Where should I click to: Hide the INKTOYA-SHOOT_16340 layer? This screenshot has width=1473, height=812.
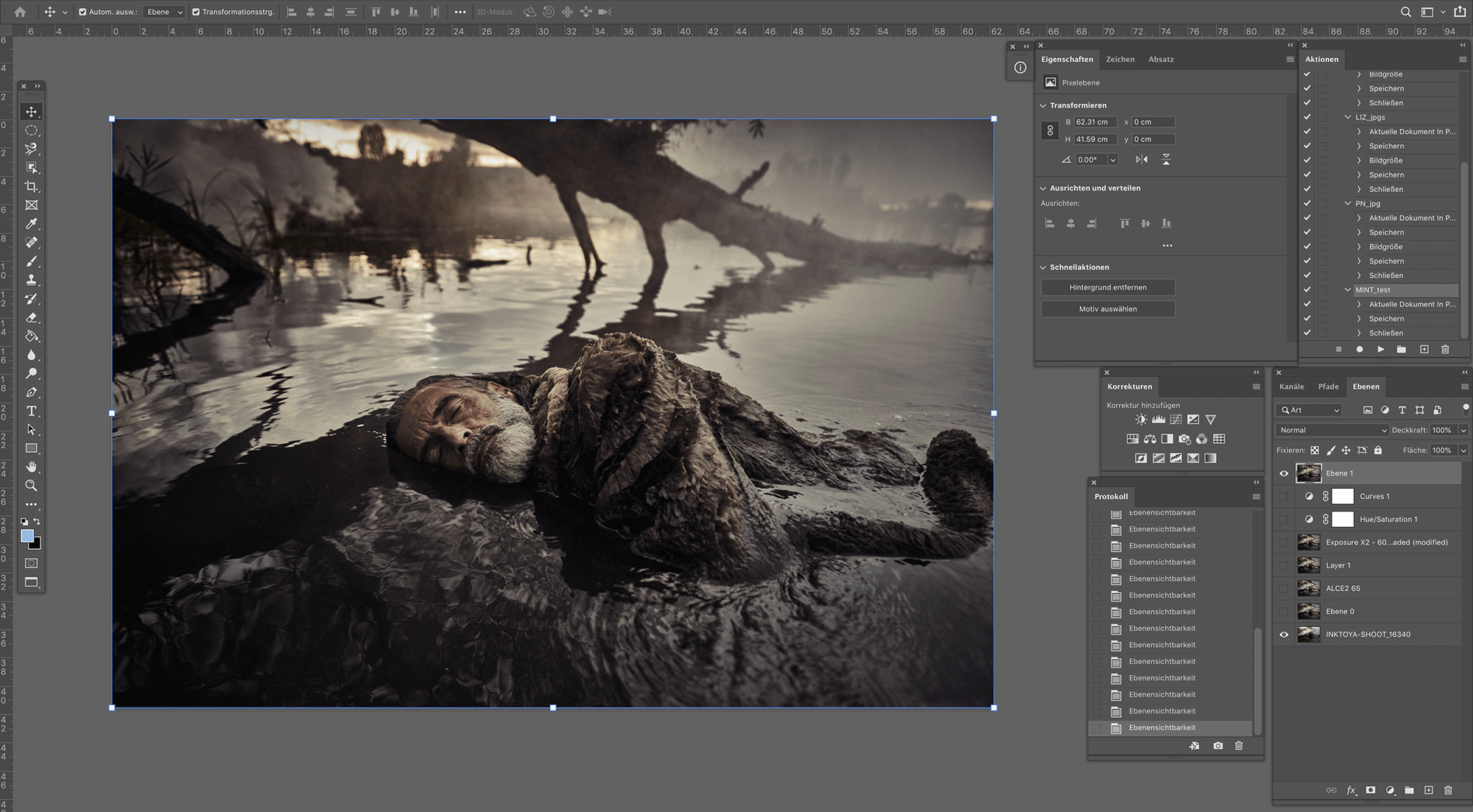point(1284,635)
